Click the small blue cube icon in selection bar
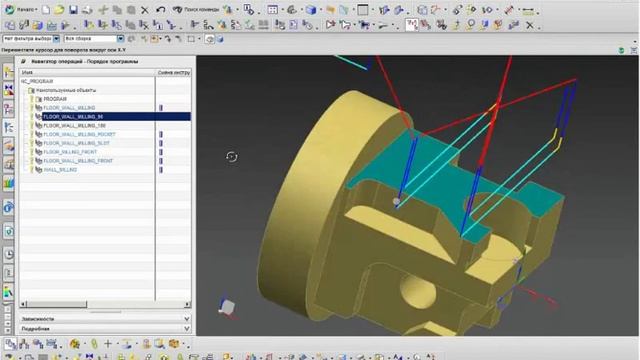Viewport: 640px width, 360px height. [x=220, y=39]
